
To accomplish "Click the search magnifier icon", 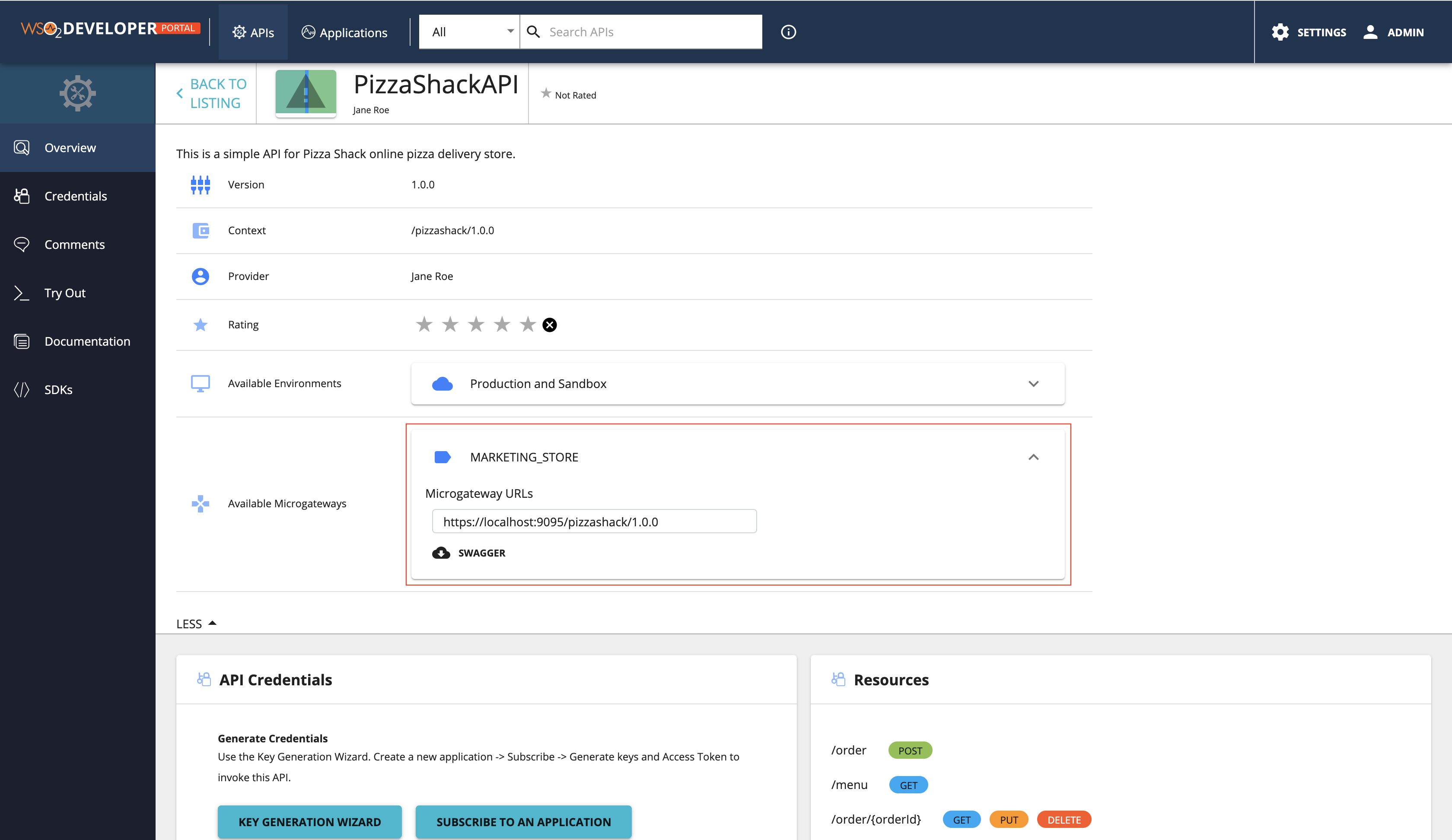I will pos(533,32).
